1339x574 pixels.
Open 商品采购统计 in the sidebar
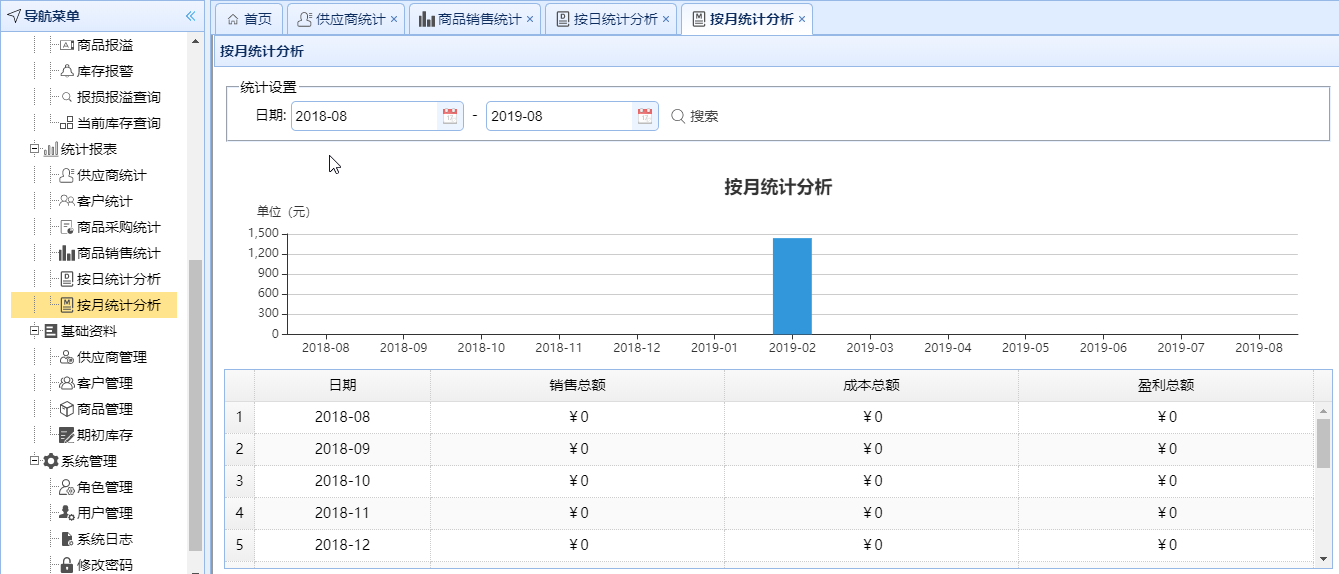pos(118,227)
